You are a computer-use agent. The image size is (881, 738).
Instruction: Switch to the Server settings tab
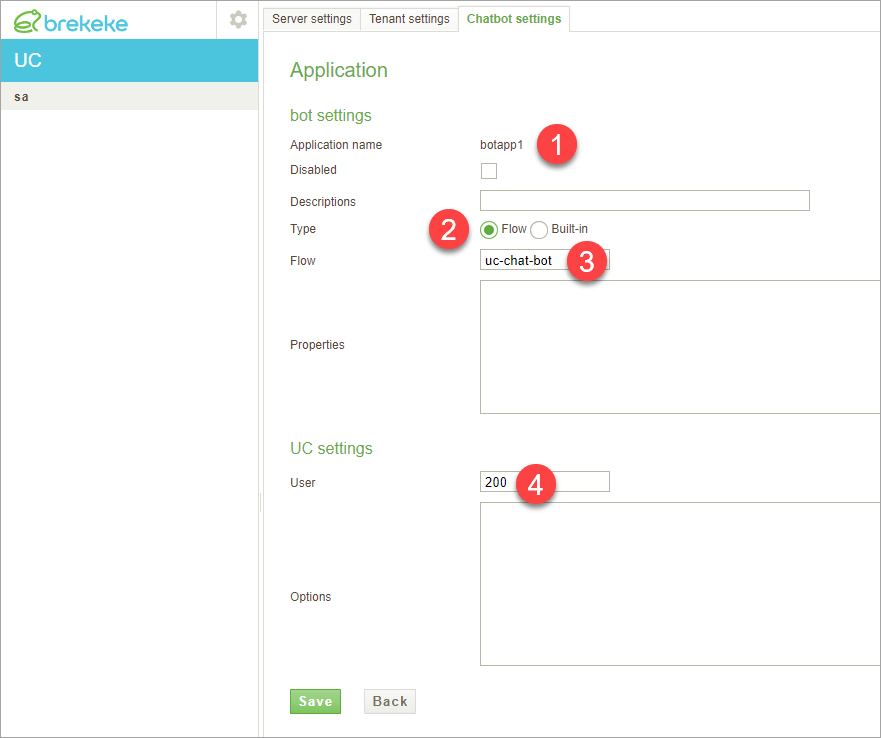pos(311,18)
